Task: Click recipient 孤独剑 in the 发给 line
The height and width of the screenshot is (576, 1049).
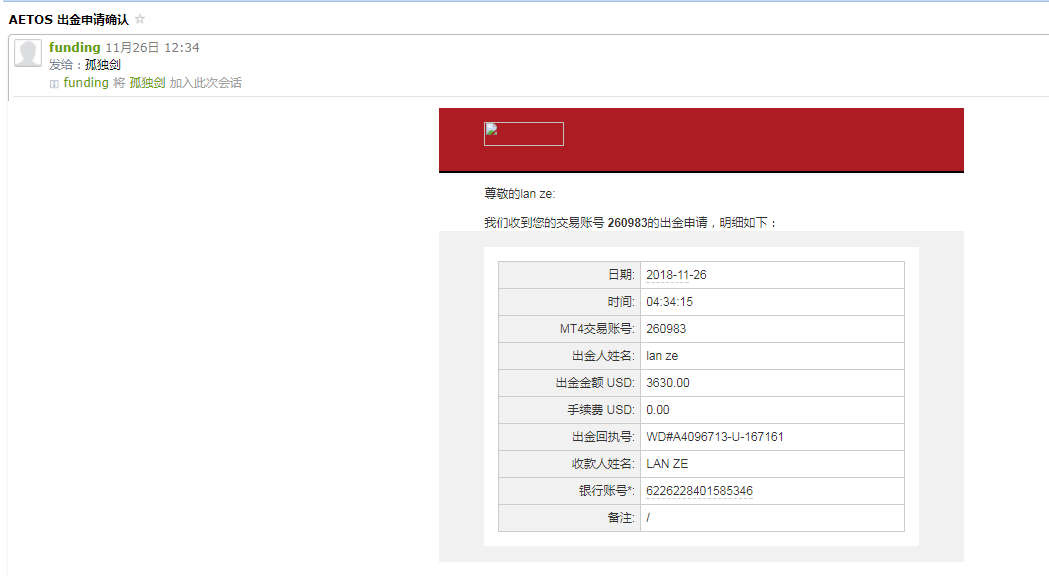Action: pyautogui.click(x=103, y=65)
